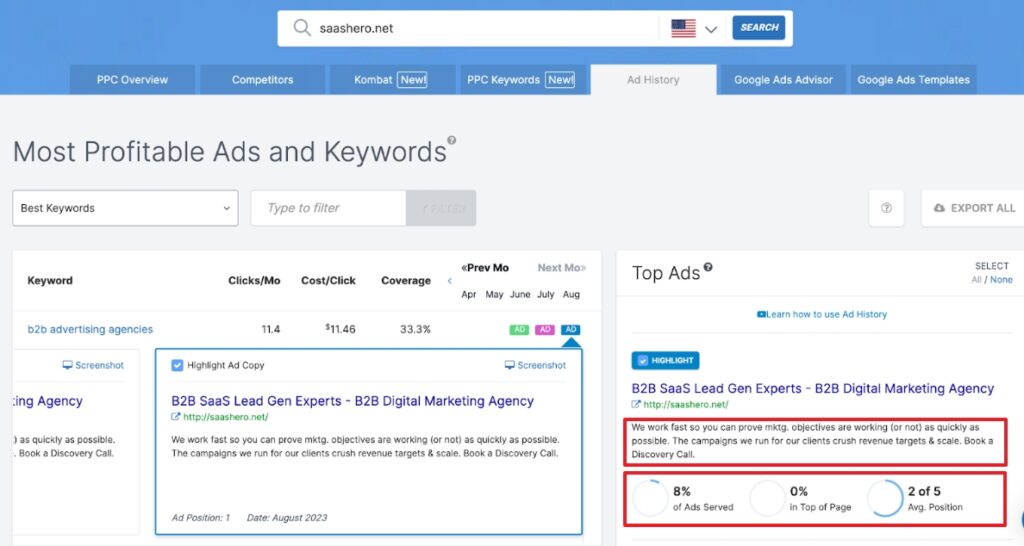This screenshot has height=546, width=1024.
Task: Go to previous months with Prev Mo
Action: click(x=484, y=268)
